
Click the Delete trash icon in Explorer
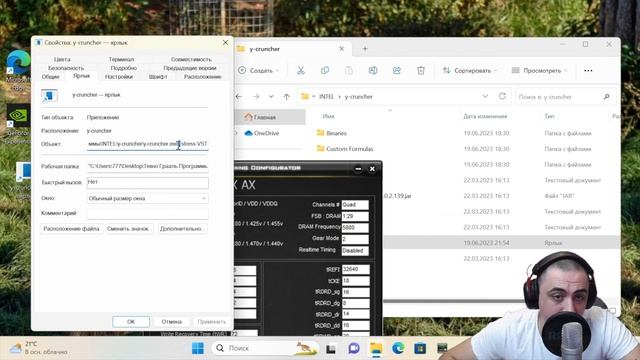click(x=421, y=71)
